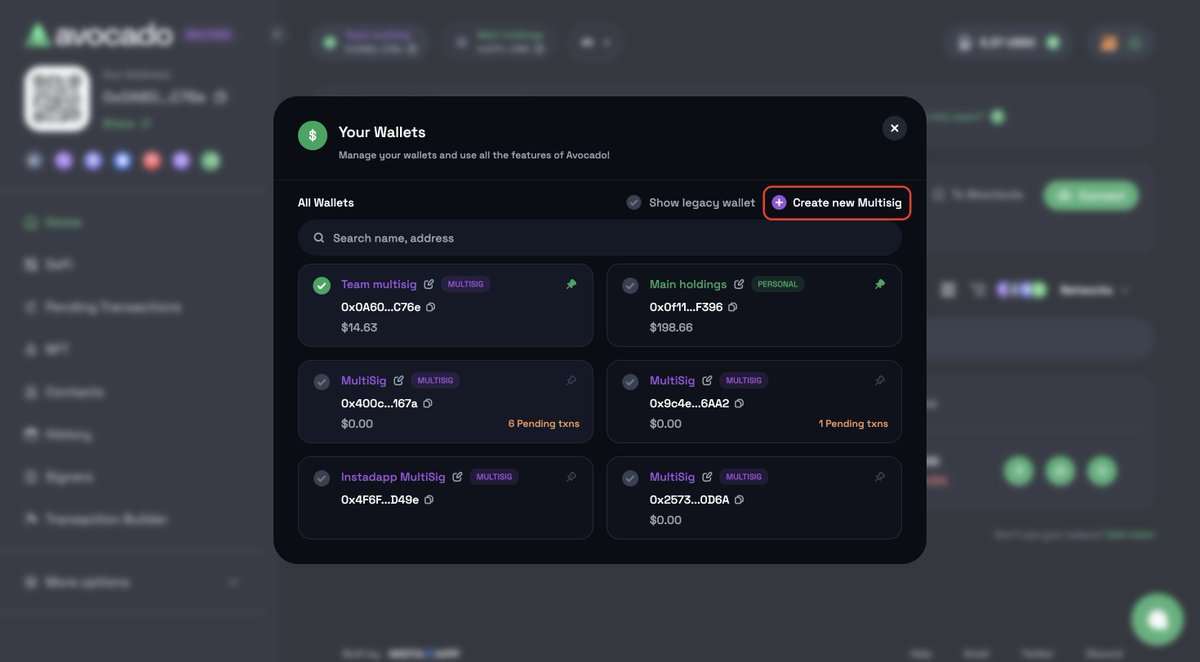Copy the 0x0A60...C76e wallet address
1200x662 pixels.
pyautogui.click(x=431, y=307)
